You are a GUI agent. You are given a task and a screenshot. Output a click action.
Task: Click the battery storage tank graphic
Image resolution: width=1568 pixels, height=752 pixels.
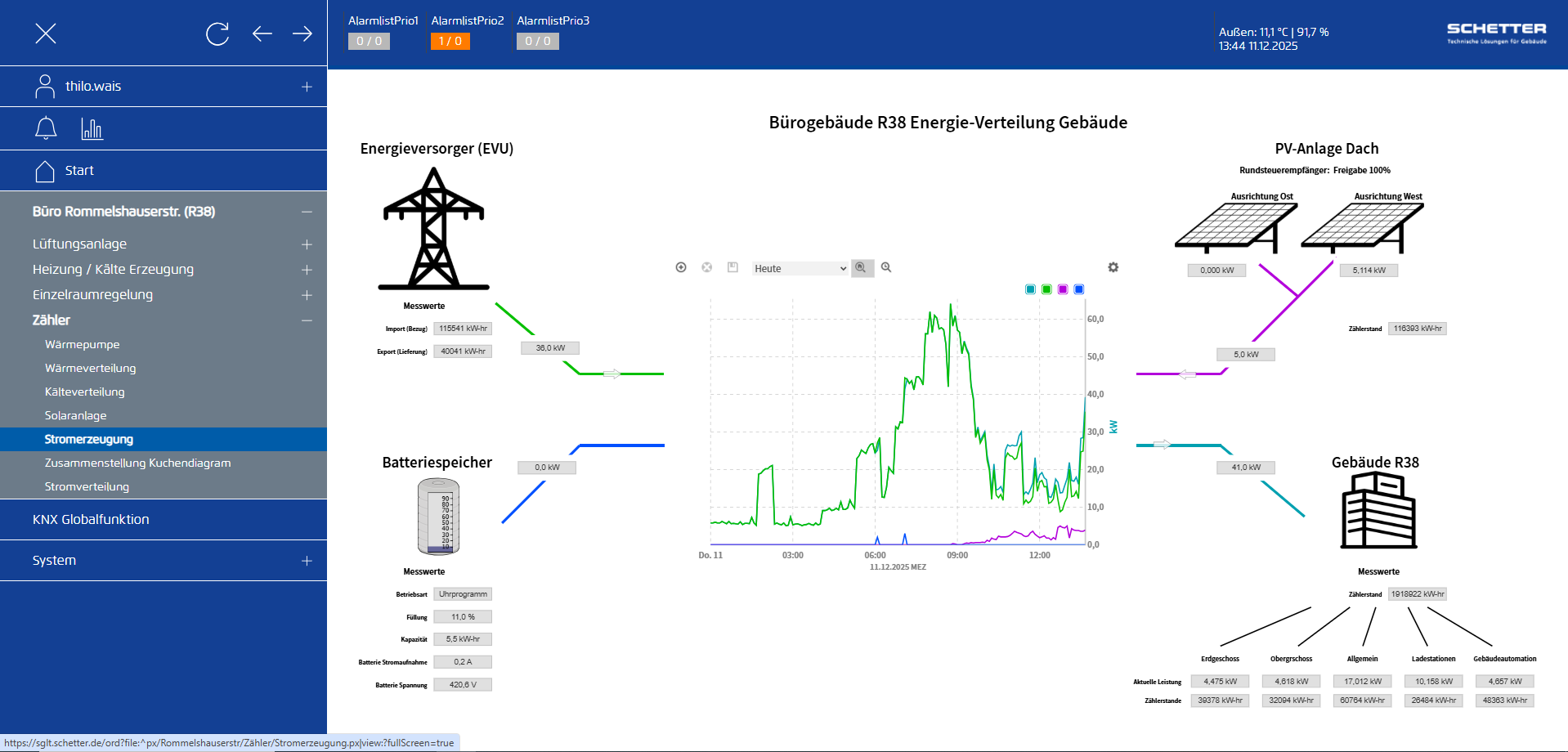(x=438, y=517)
